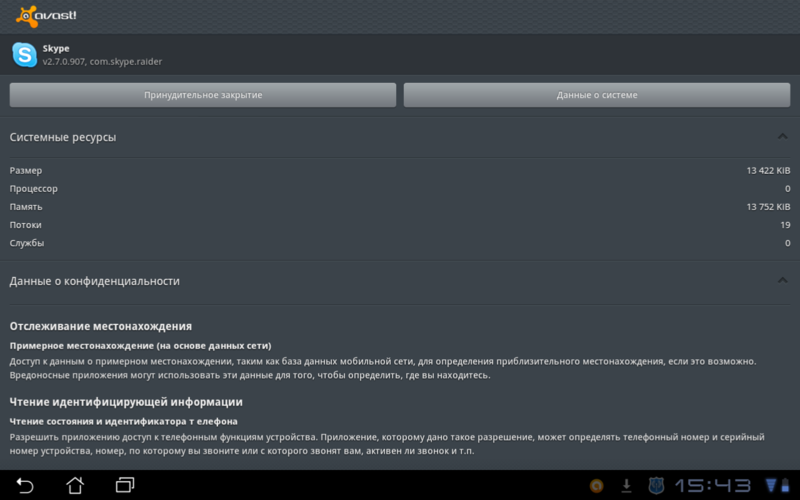Click the avast! logo in header
The image size is (800, 500).
click(x=46, y=16)
